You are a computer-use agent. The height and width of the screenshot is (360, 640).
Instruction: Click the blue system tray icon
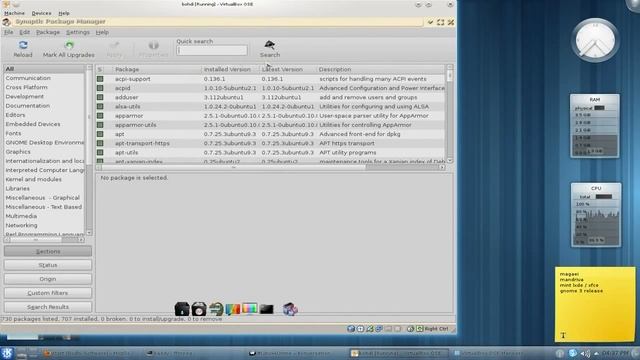[x=573, y=353]
